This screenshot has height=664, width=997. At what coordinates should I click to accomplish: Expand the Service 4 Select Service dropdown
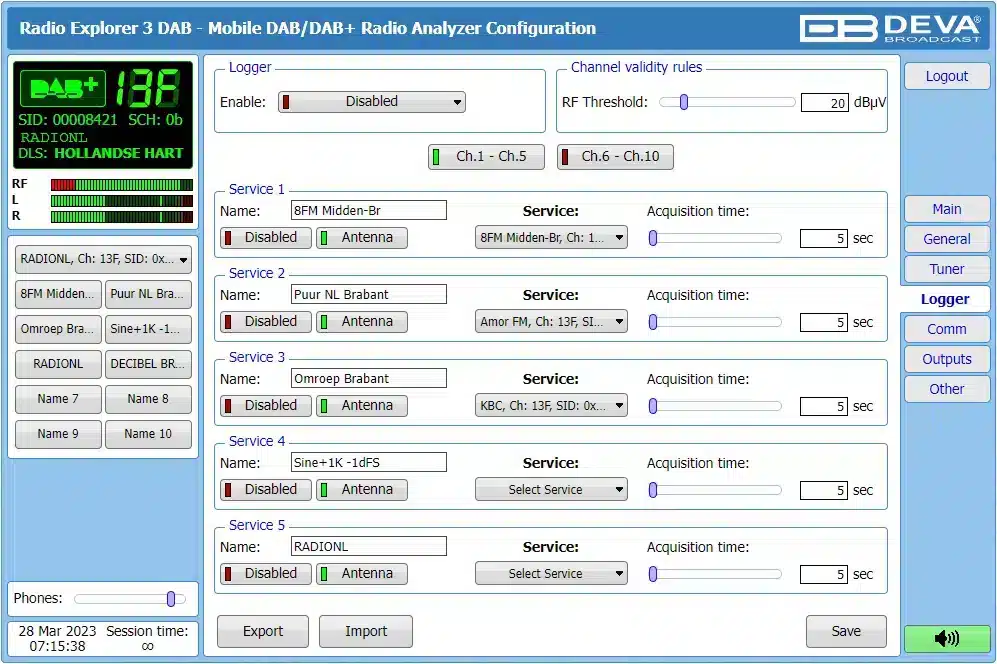tap(551, 490)
